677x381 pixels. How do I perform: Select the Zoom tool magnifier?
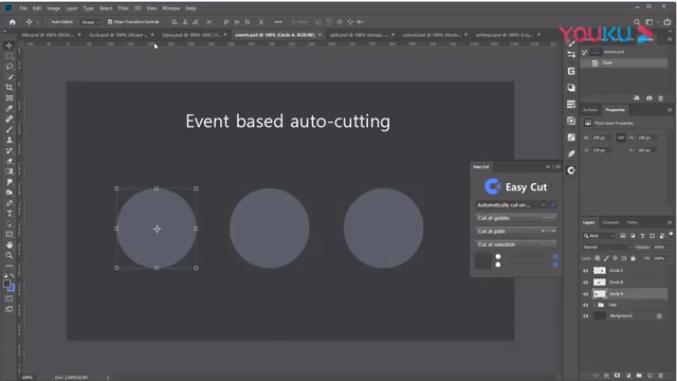[x=9, y=256]
